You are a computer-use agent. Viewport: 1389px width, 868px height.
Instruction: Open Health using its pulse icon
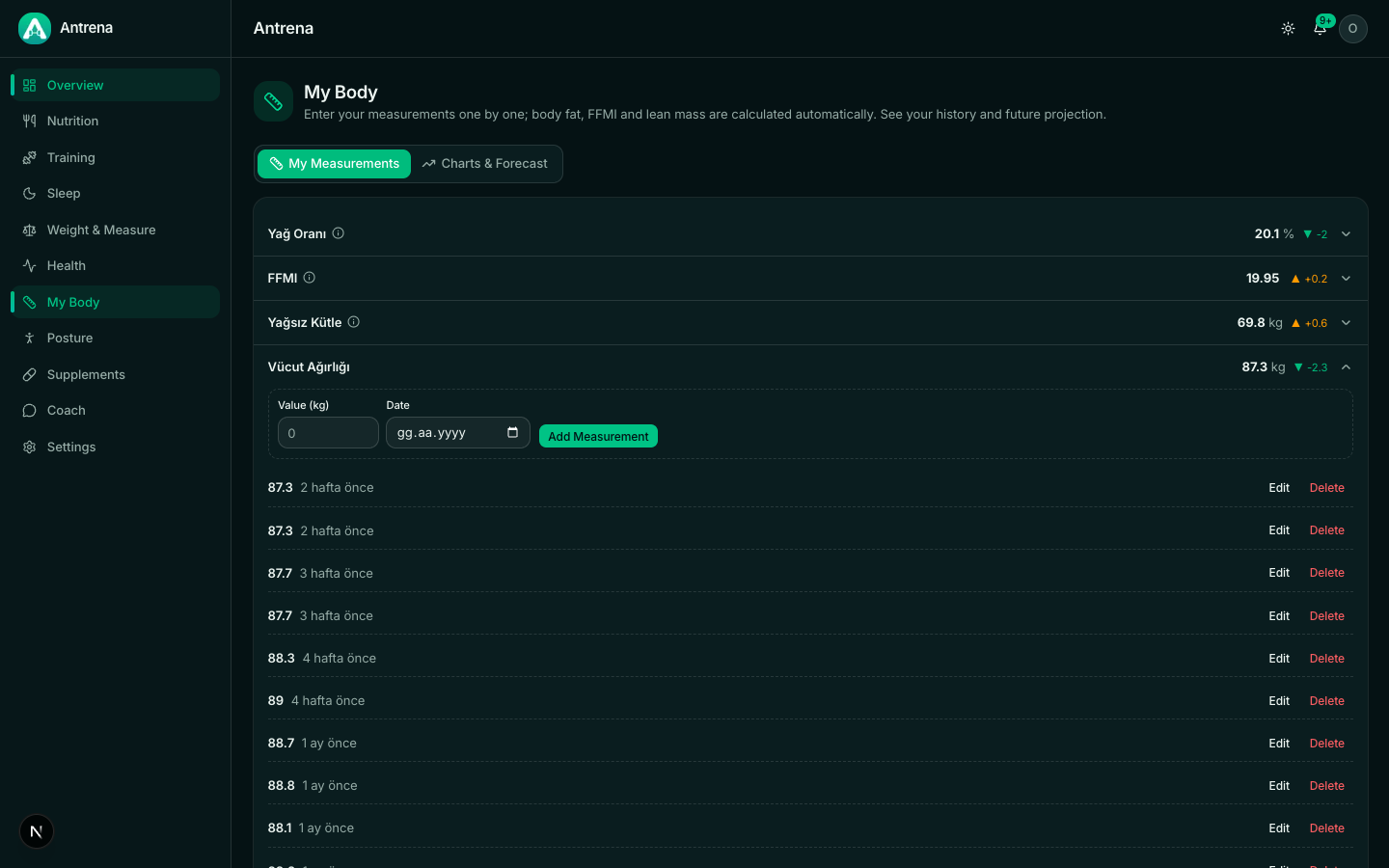[x=30, y=266]
